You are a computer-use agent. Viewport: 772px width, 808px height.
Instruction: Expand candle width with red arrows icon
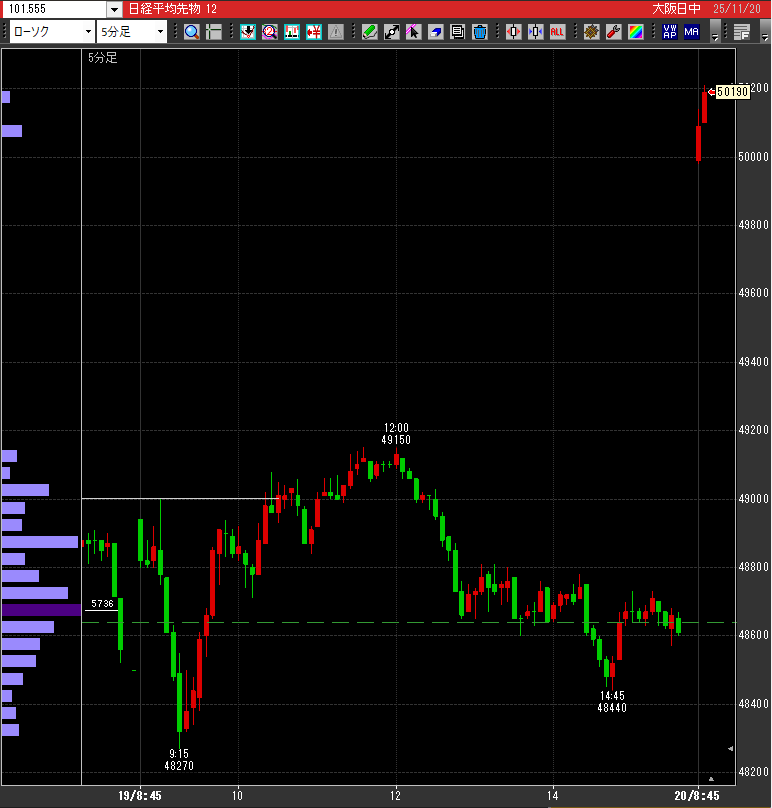click(x=513, y=32)
